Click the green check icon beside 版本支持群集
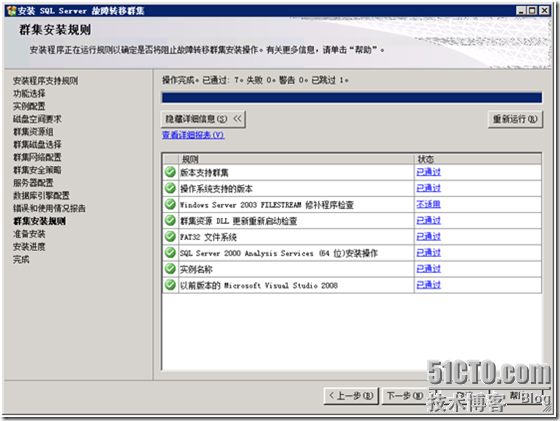The width and height of the screenshot is (560, 421). (x=170, y=172)
